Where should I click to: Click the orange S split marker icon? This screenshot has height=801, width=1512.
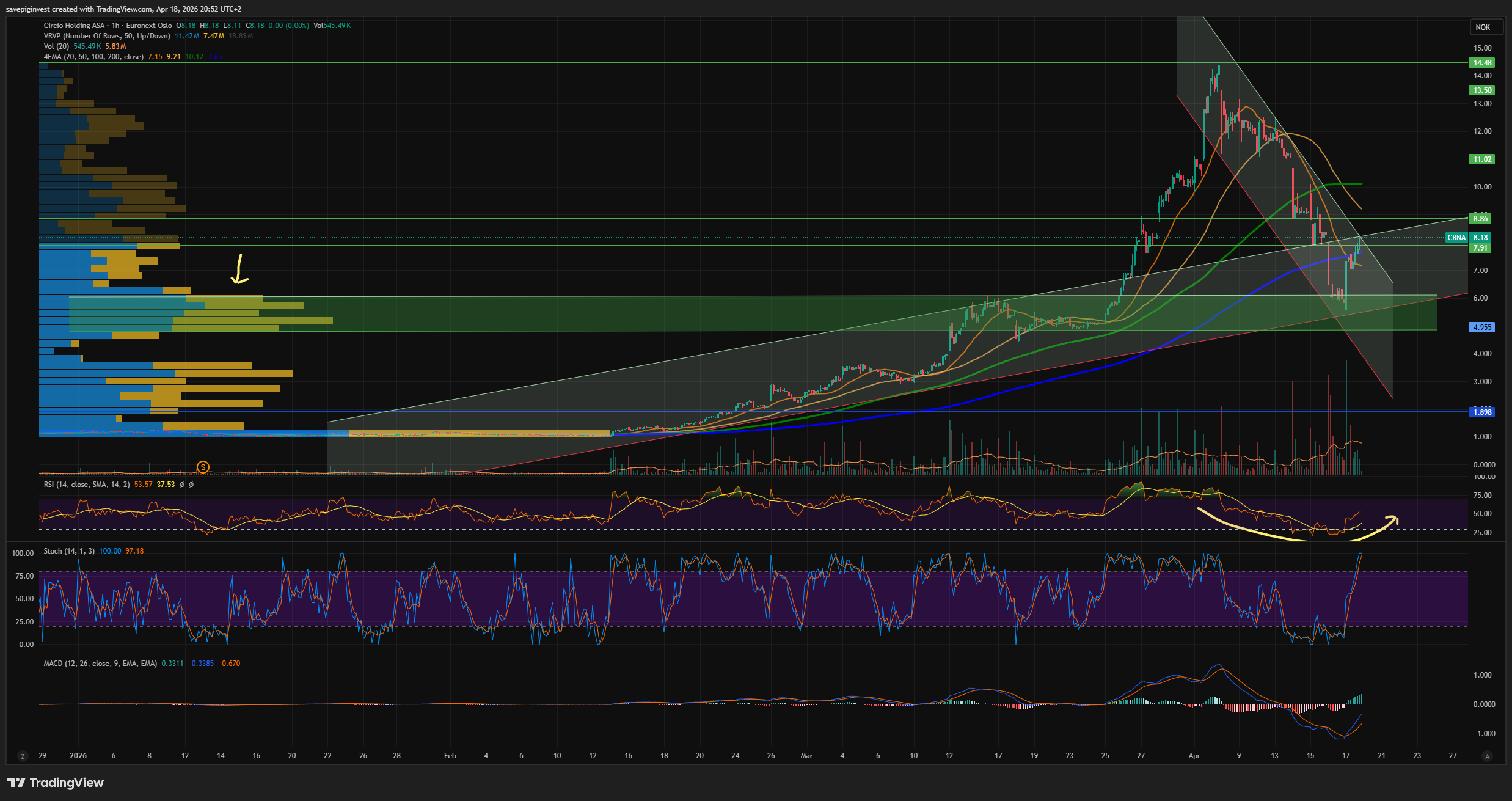click(x=203, y=467)
